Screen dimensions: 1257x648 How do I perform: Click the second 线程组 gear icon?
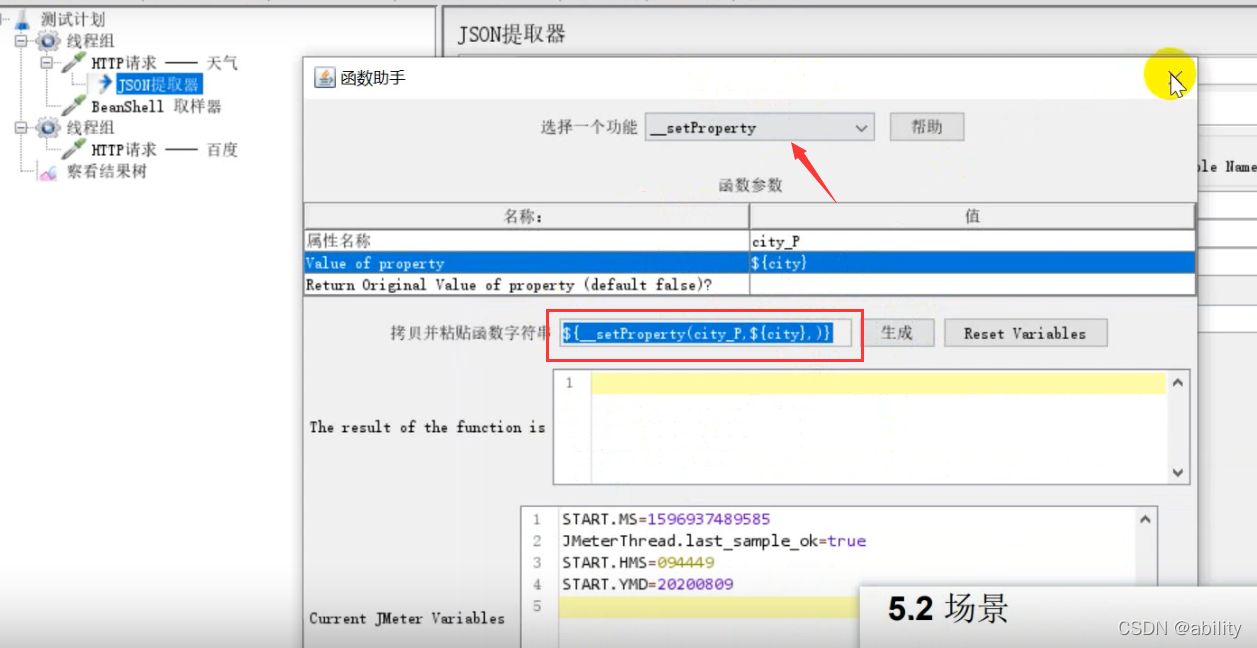(47, 128)
